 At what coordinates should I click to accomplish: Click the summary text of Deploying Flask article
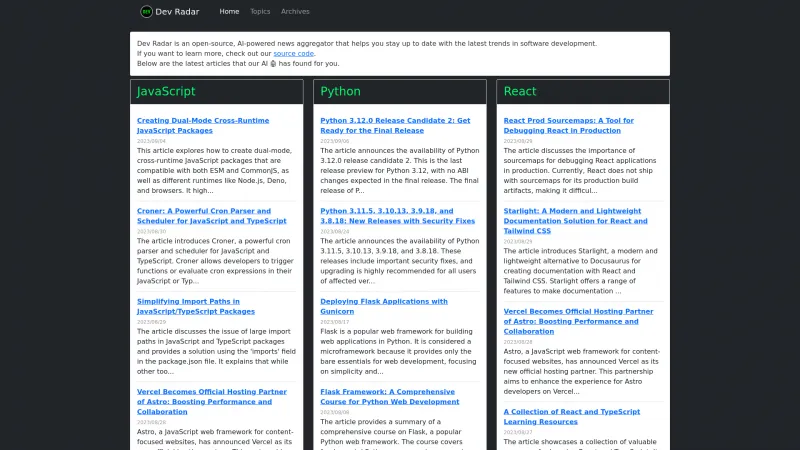398,352
